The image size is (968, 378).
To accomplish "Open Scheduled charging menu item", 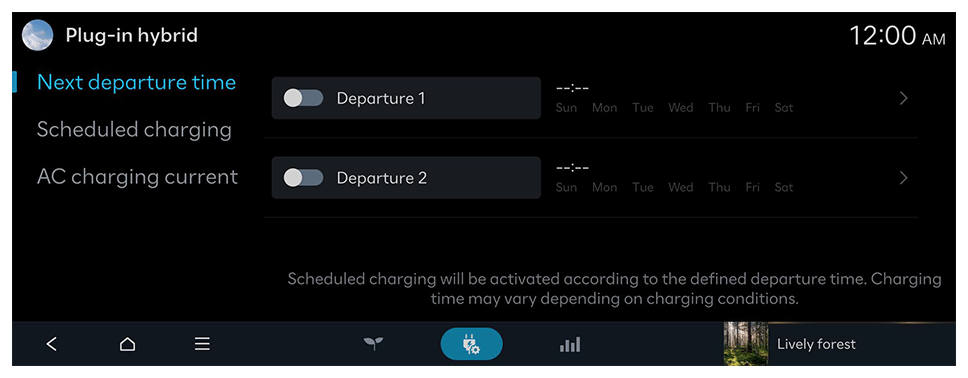I will [134, 130].
